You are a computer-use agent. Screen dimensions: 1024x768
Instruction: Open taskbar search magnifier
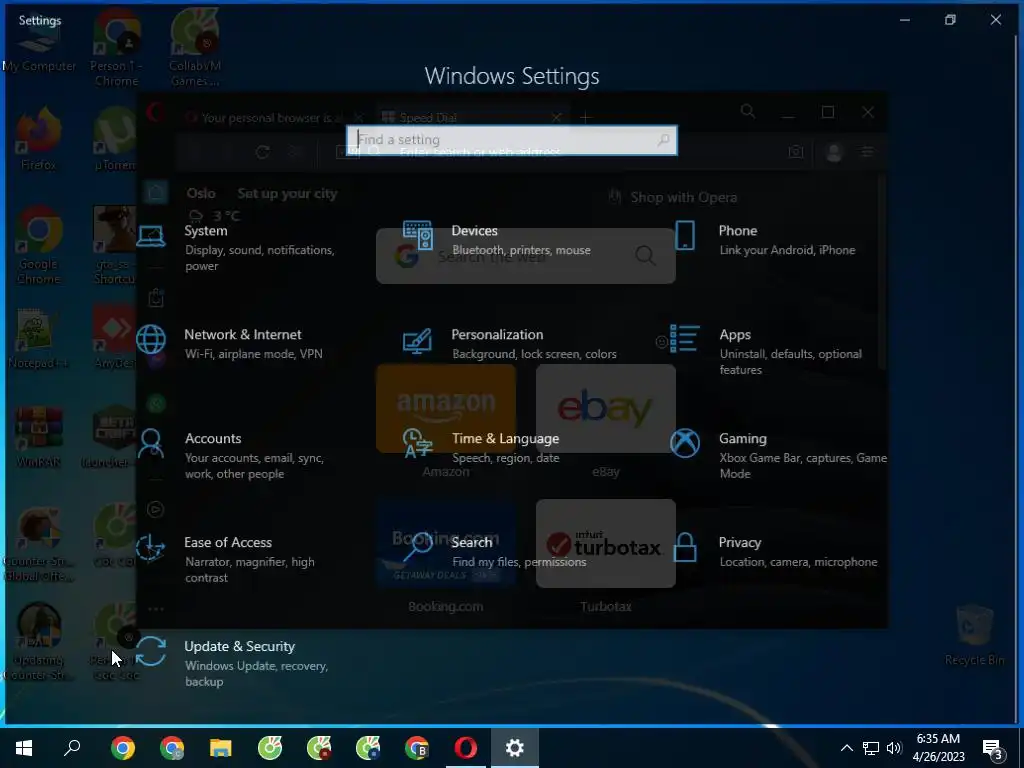[72, 748]
